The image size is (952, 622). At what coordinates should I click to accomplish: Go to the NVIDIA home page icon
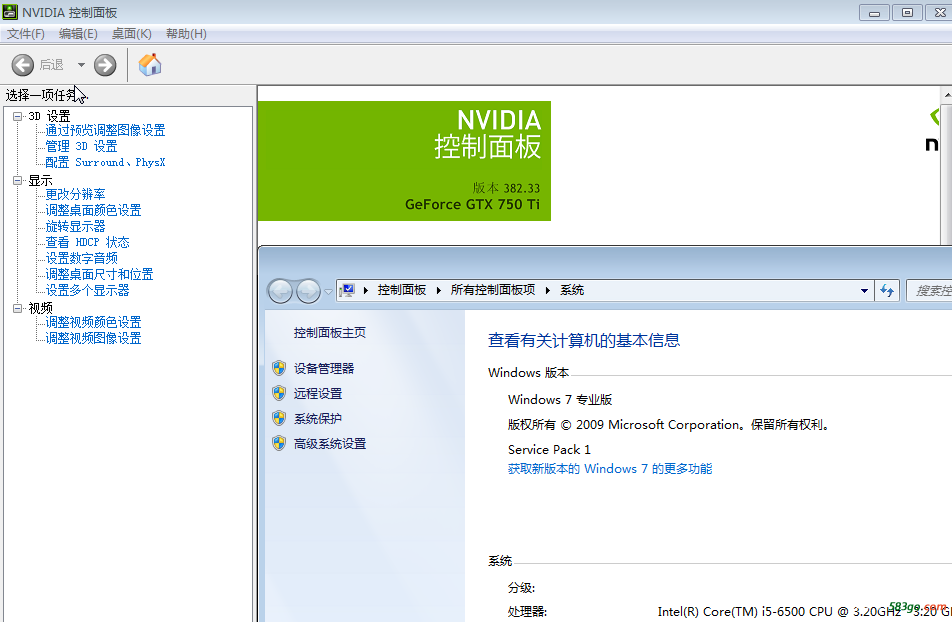coord(150,64)
